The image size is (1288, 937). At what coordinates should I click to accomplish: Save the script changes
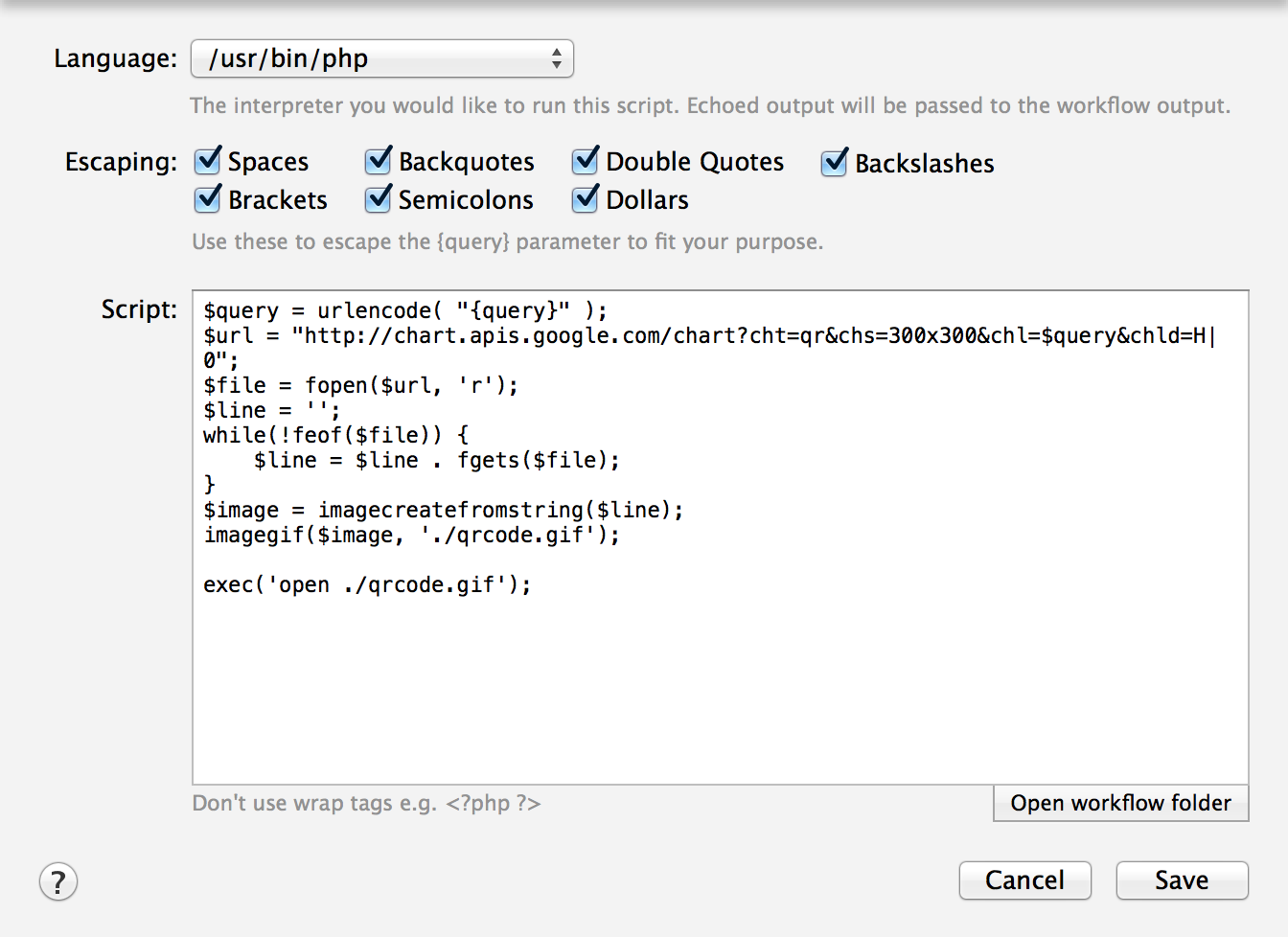coord(1182,880)
